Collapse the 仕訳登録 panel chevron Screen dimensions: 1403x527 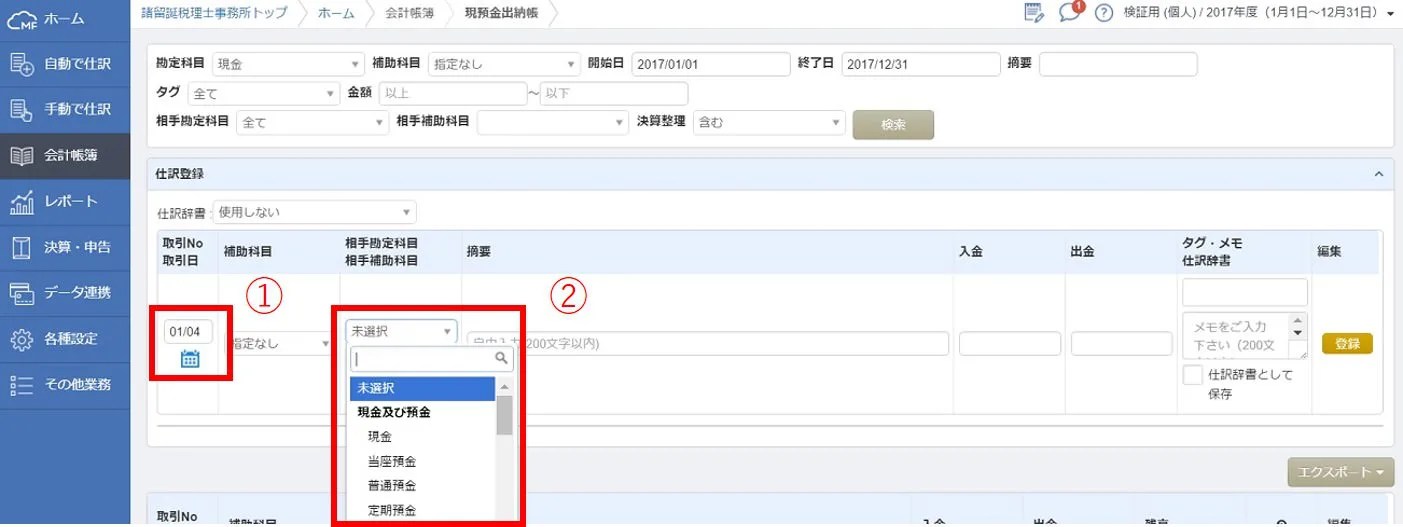tap(1379, 174)
